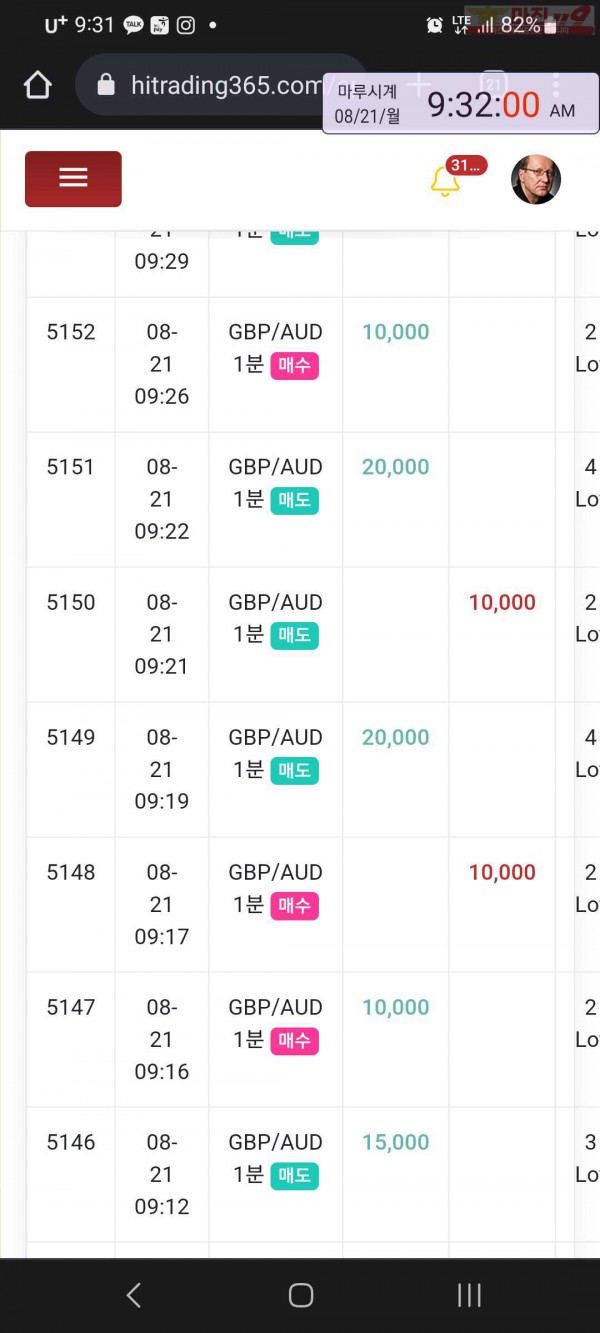The width and height of the screenshot is (600, 1333).
Task: Select the 10,000 loss amount in row 5150
Action: click(x=502, y=602)
